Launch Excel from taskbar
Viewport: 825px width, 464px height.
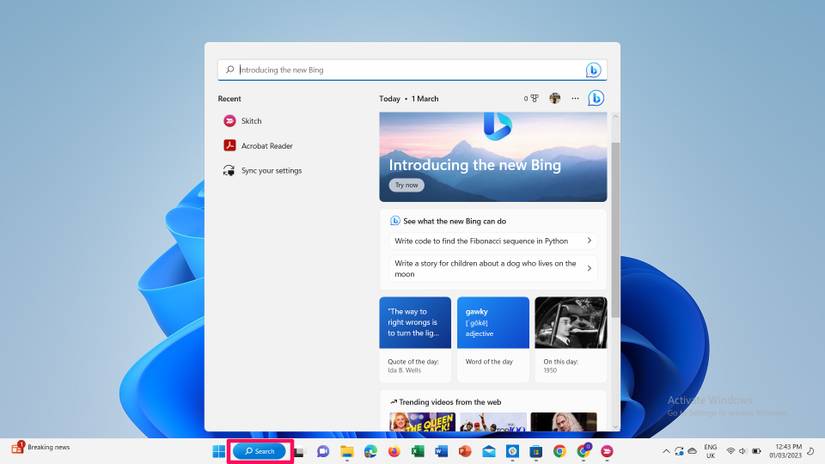(x=418, y=451)
